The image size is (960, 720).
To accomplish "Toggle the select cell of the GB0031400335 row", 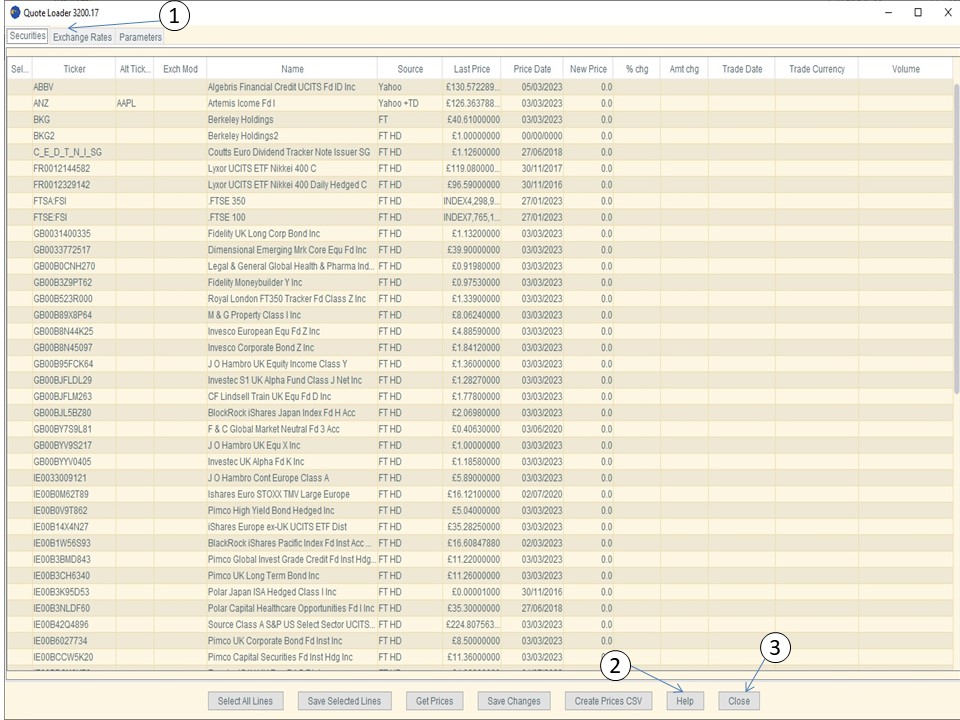I will point(20,233).
